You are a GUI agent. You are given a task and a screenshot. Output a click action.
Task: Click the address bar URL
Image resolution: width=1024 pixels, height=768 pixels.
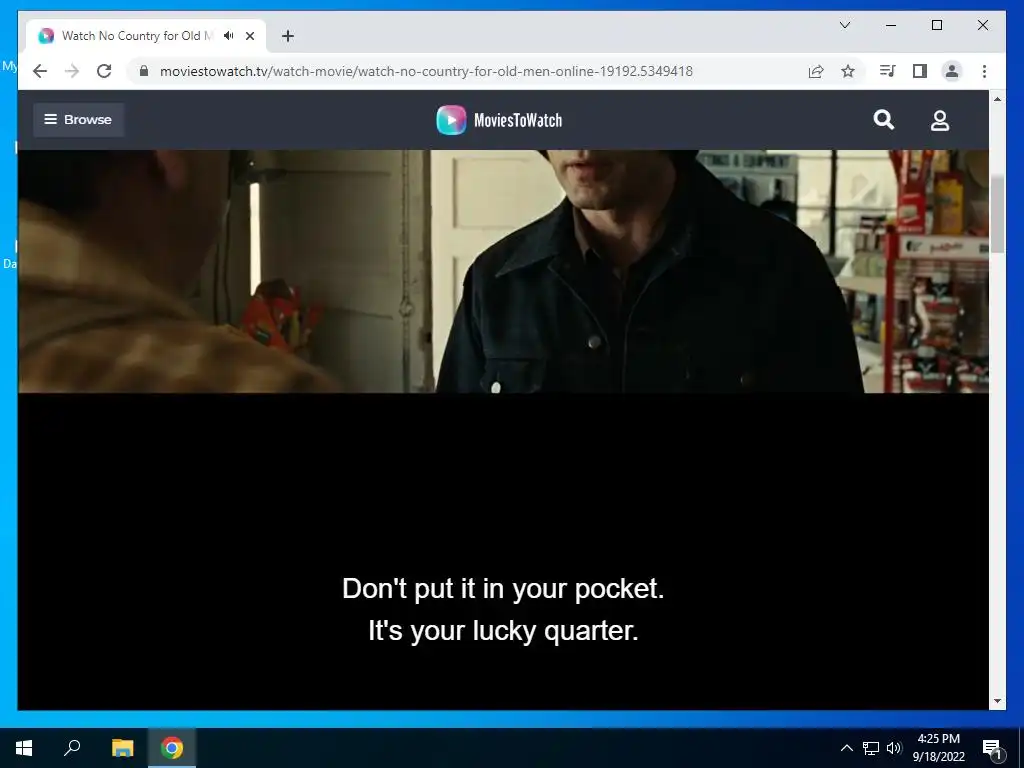pyautogui.click(x=426, y=71)
